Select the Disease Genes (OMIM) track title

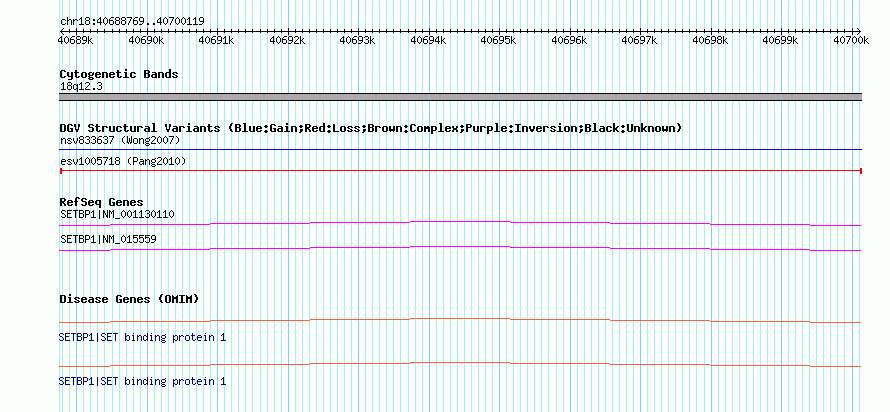pyautogui.click(x=129, y=299)
